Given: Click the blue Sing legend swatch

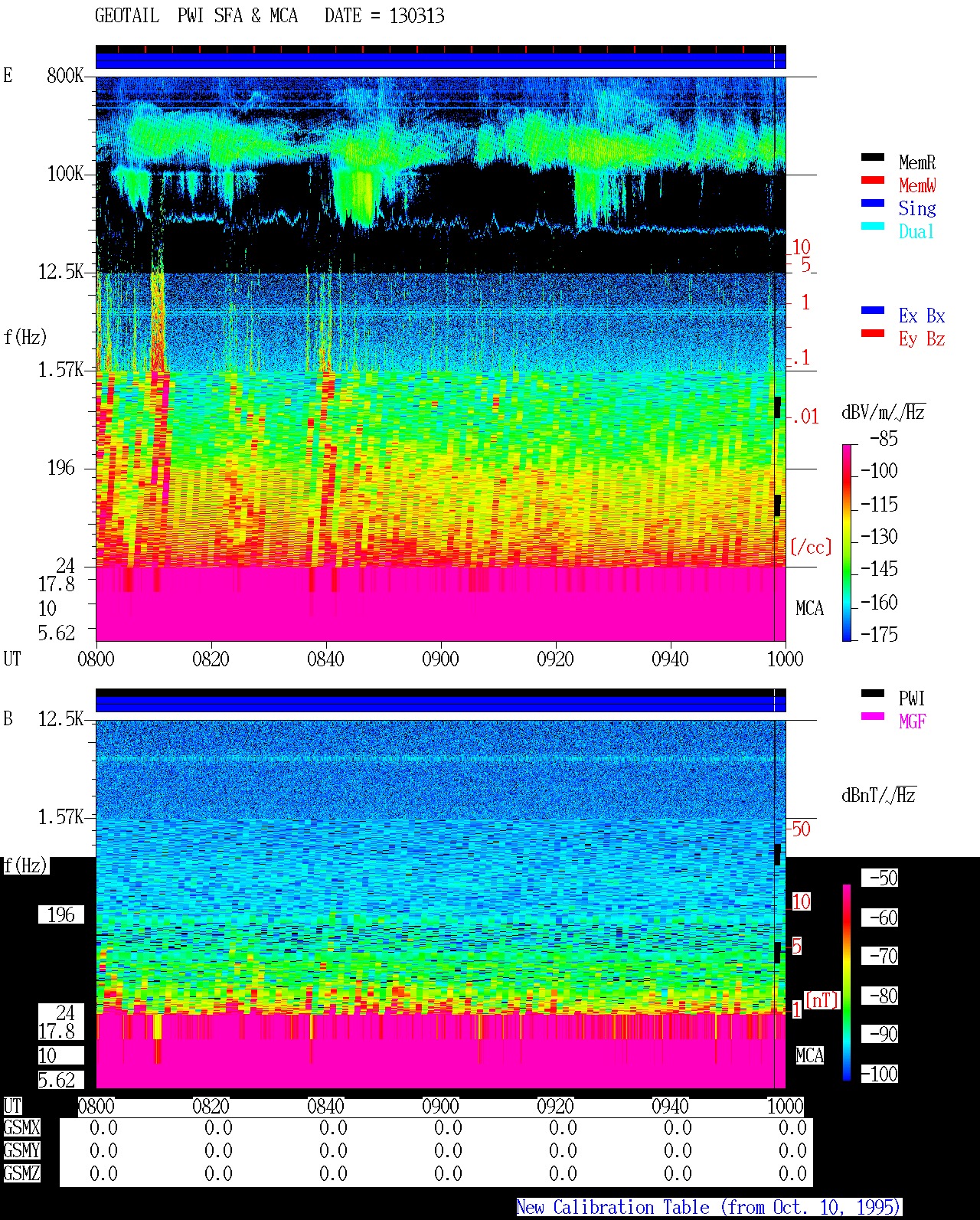Looking at the screenshot, I should tap(873, 203).
